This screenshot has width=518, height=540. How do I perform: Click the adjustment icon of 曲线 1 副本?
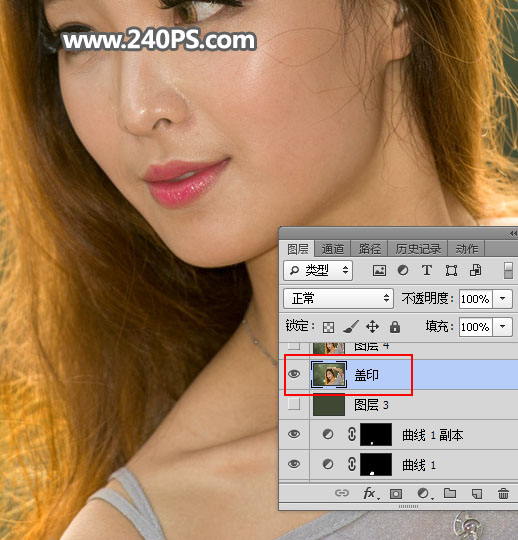pyautogui.click(x=328, y=434)
